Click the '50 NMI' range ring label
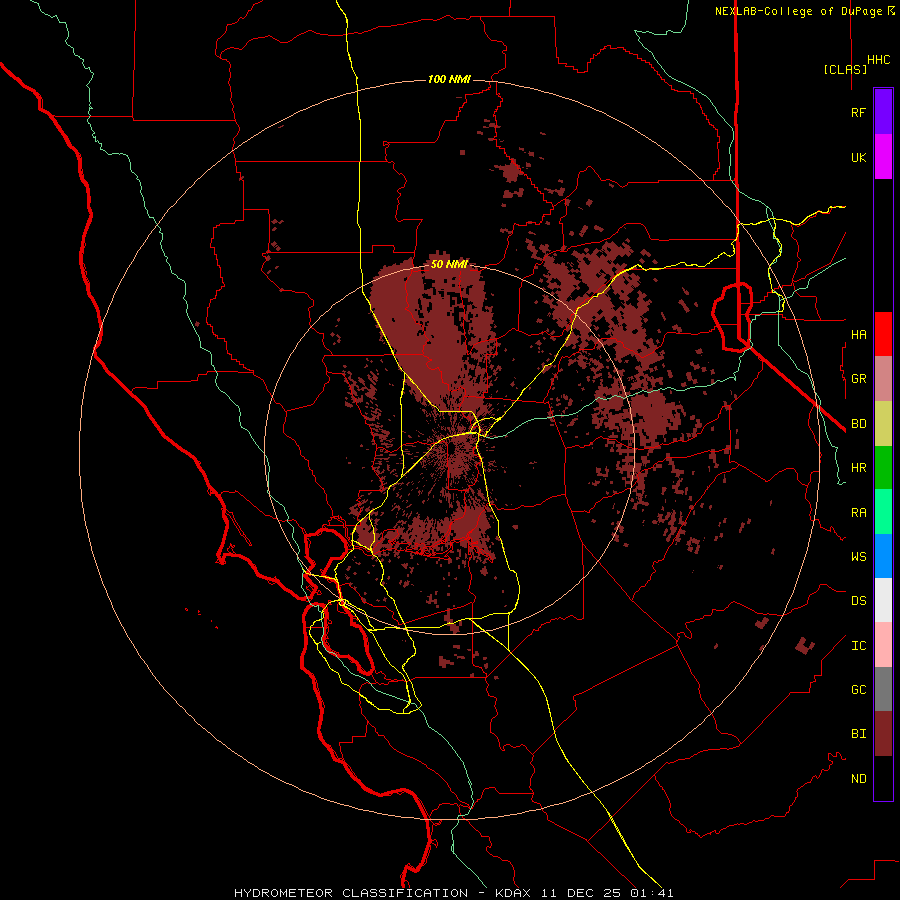This screenshot has height=900, width=900. coord(449,264)
